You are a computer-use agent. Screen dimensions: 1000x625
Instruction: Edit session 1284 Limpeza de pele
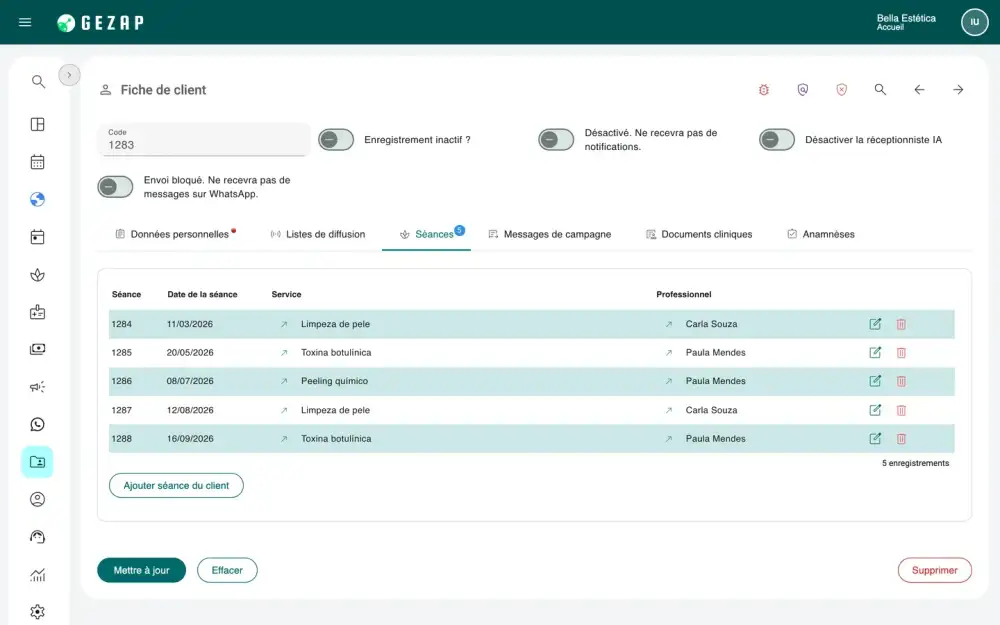[875, 324]
